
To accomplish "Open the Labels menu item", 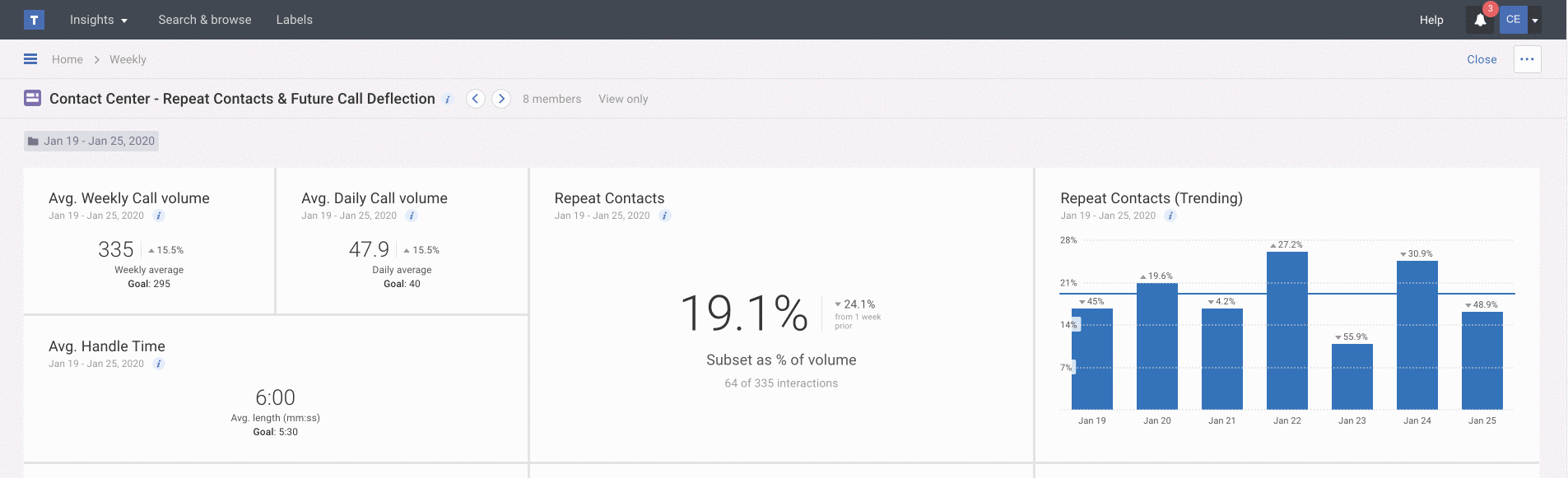I will (x=294, y=20).
